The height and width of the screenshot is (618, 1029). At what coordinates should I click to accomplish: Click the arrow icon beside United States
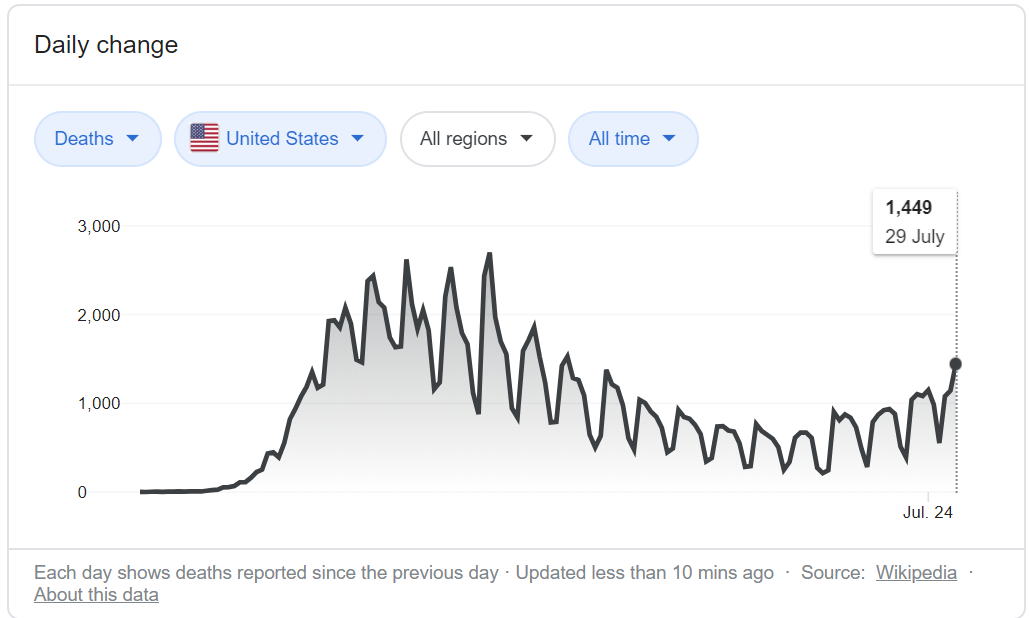357,138
